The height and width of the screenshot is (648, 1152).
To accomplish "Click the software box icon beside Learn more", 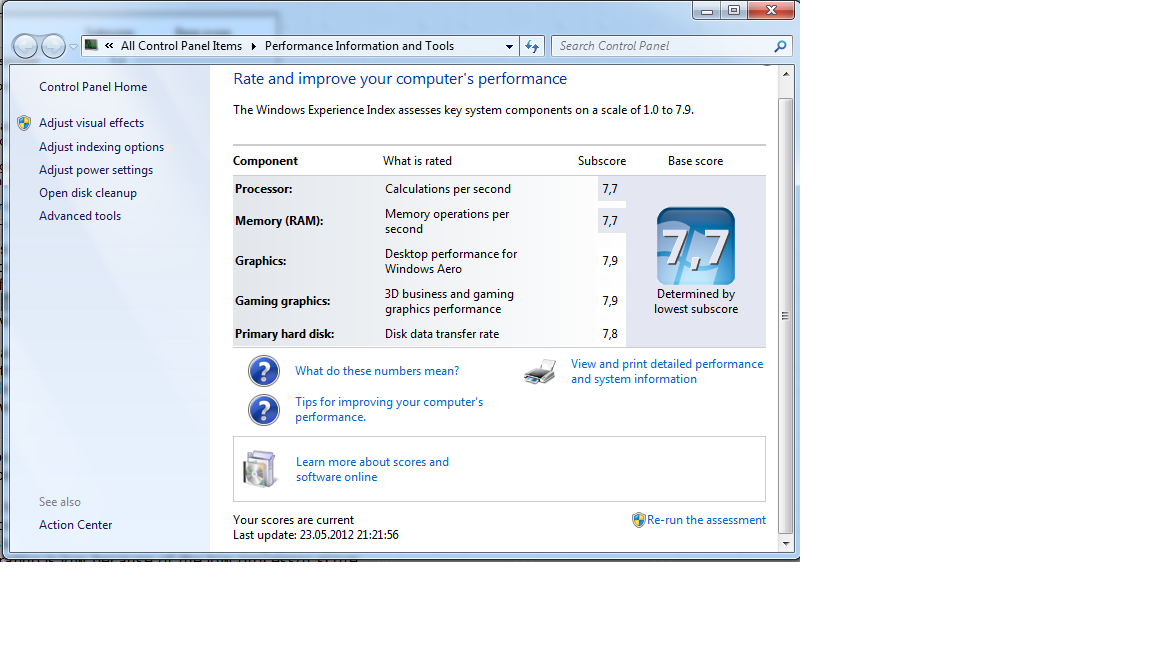I will (260, 469).
